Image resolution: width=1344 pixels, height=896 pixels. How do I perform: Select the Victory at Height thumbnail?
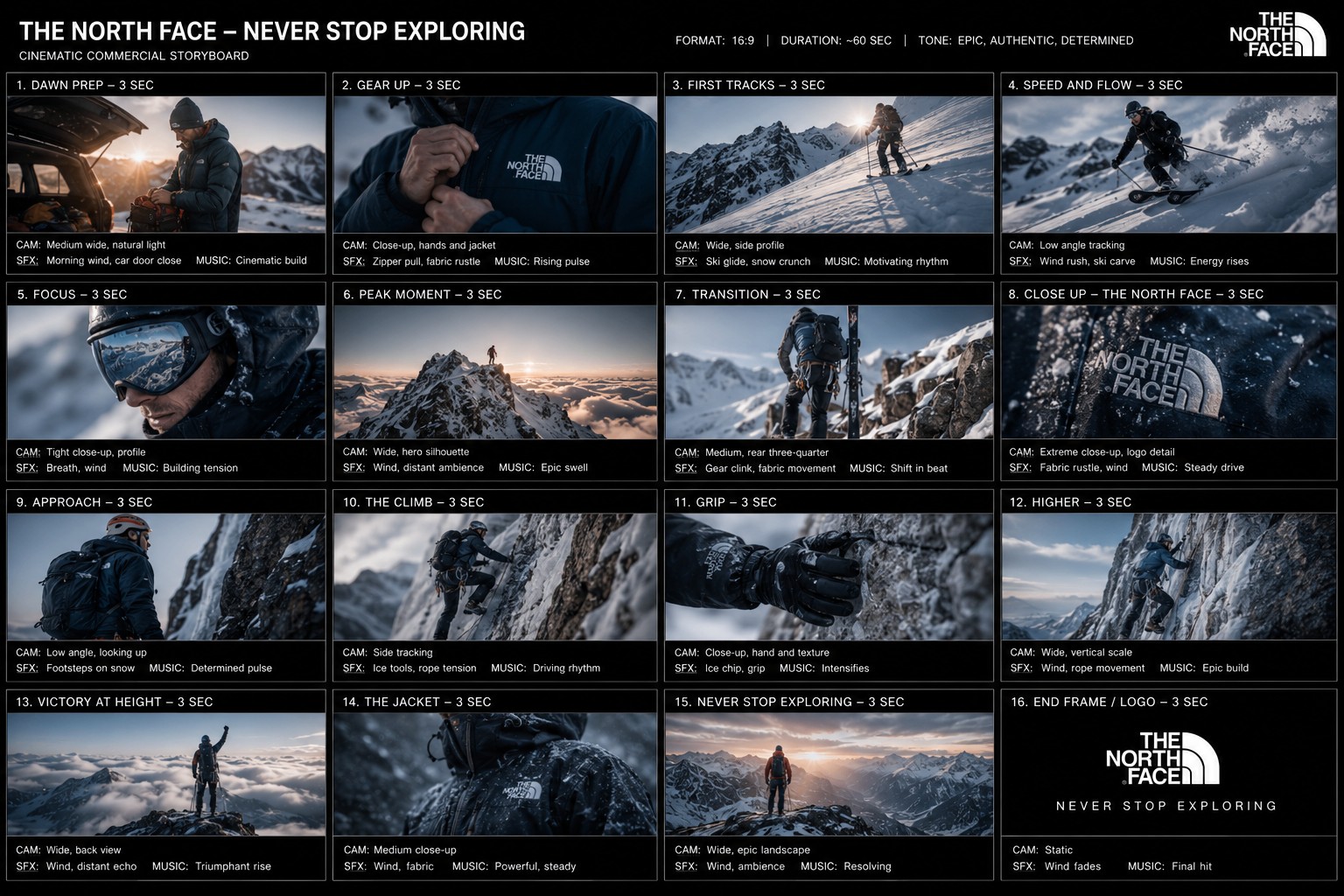(x=166, y=774)
